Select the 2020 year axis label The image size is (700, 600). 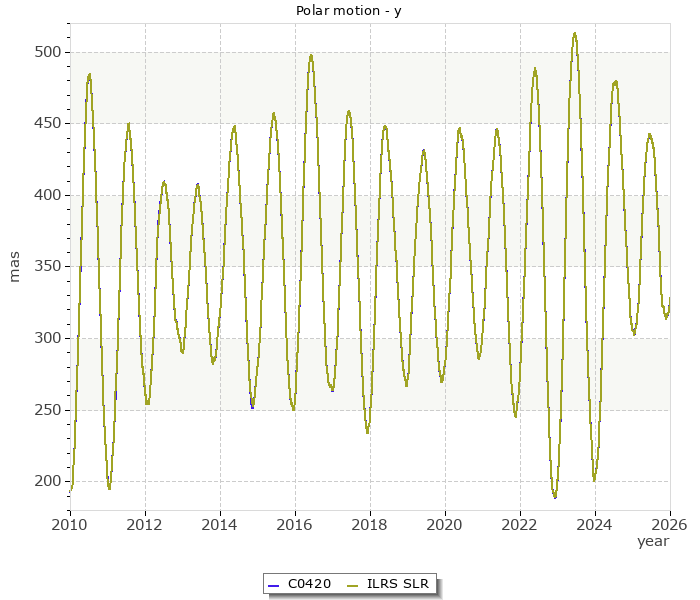(445, 523)
